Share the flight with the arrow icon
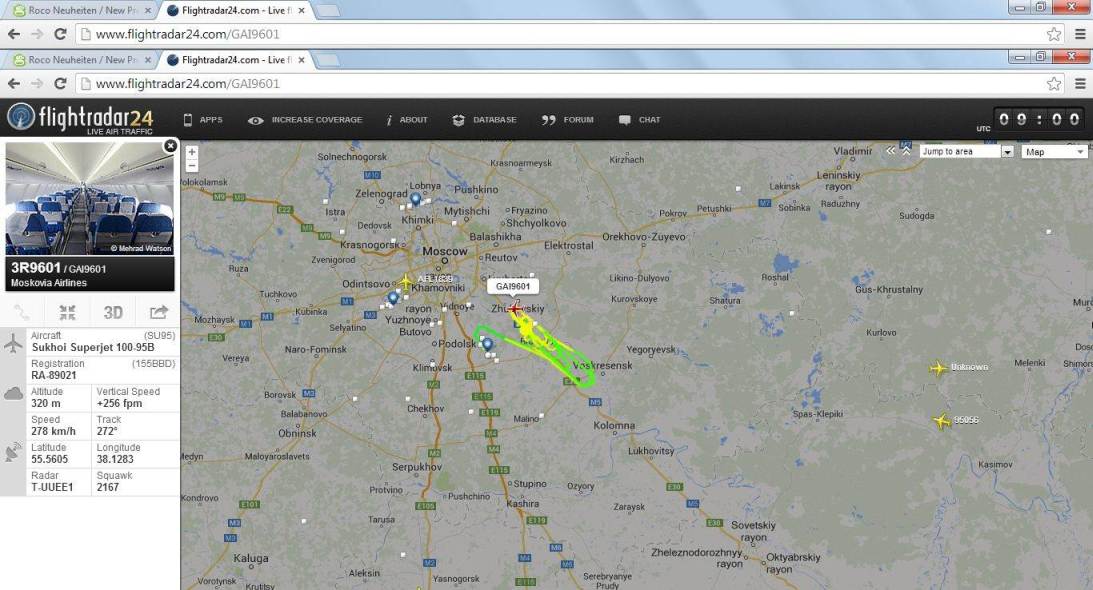 tap(159, 312)
